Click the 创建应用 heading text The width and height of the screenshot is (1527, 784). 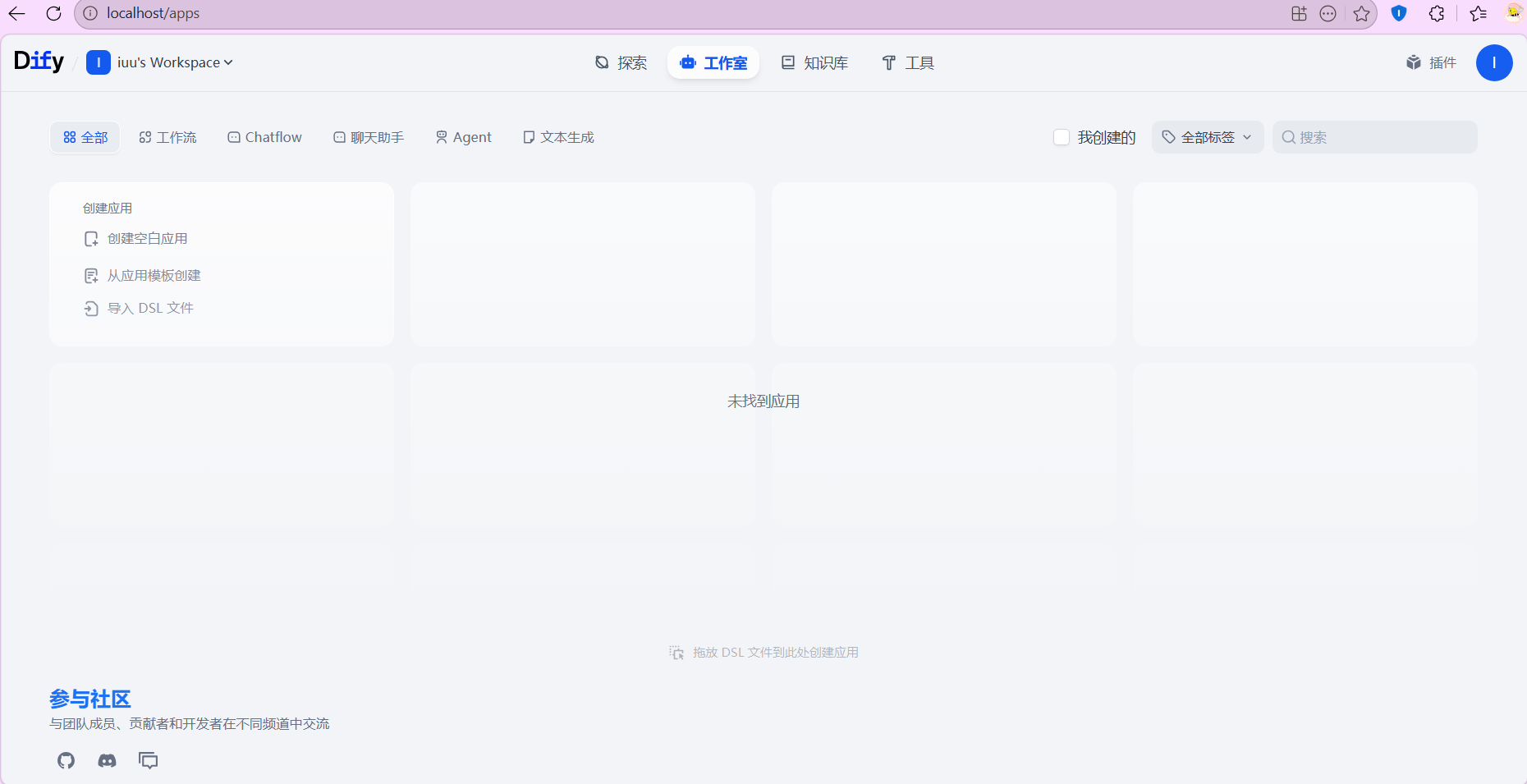point(108,209)
